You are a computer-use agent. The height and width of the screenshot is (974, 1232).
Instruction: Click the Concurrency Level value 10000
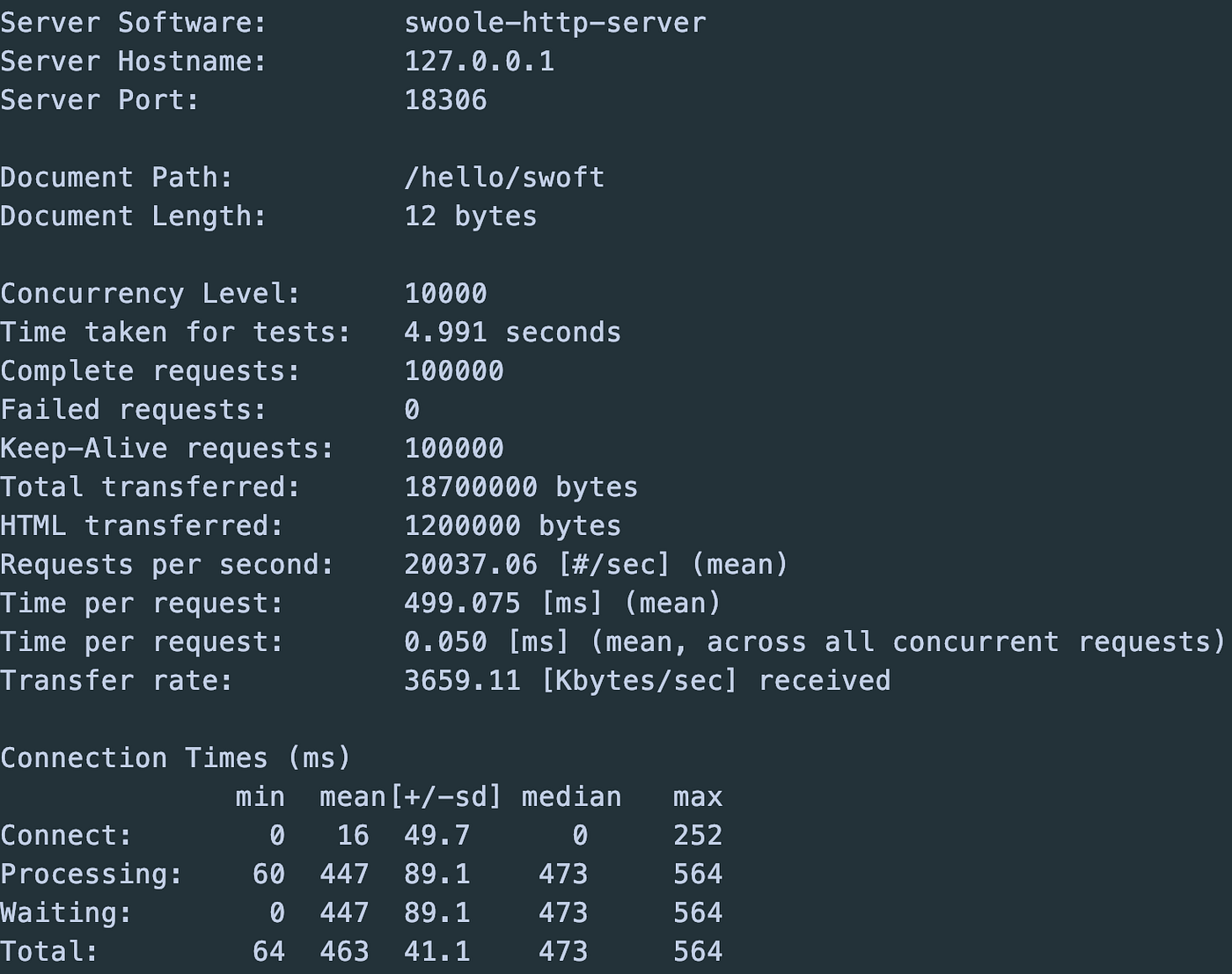(445, 294)
